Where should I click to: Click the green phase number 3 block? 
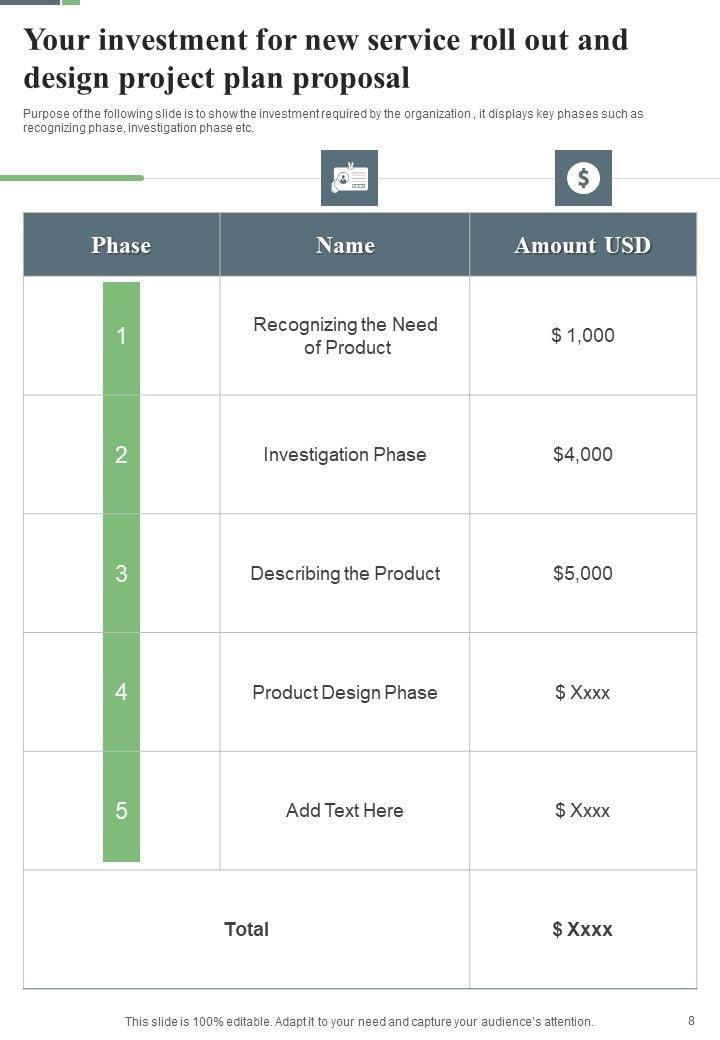click(121, 573)
